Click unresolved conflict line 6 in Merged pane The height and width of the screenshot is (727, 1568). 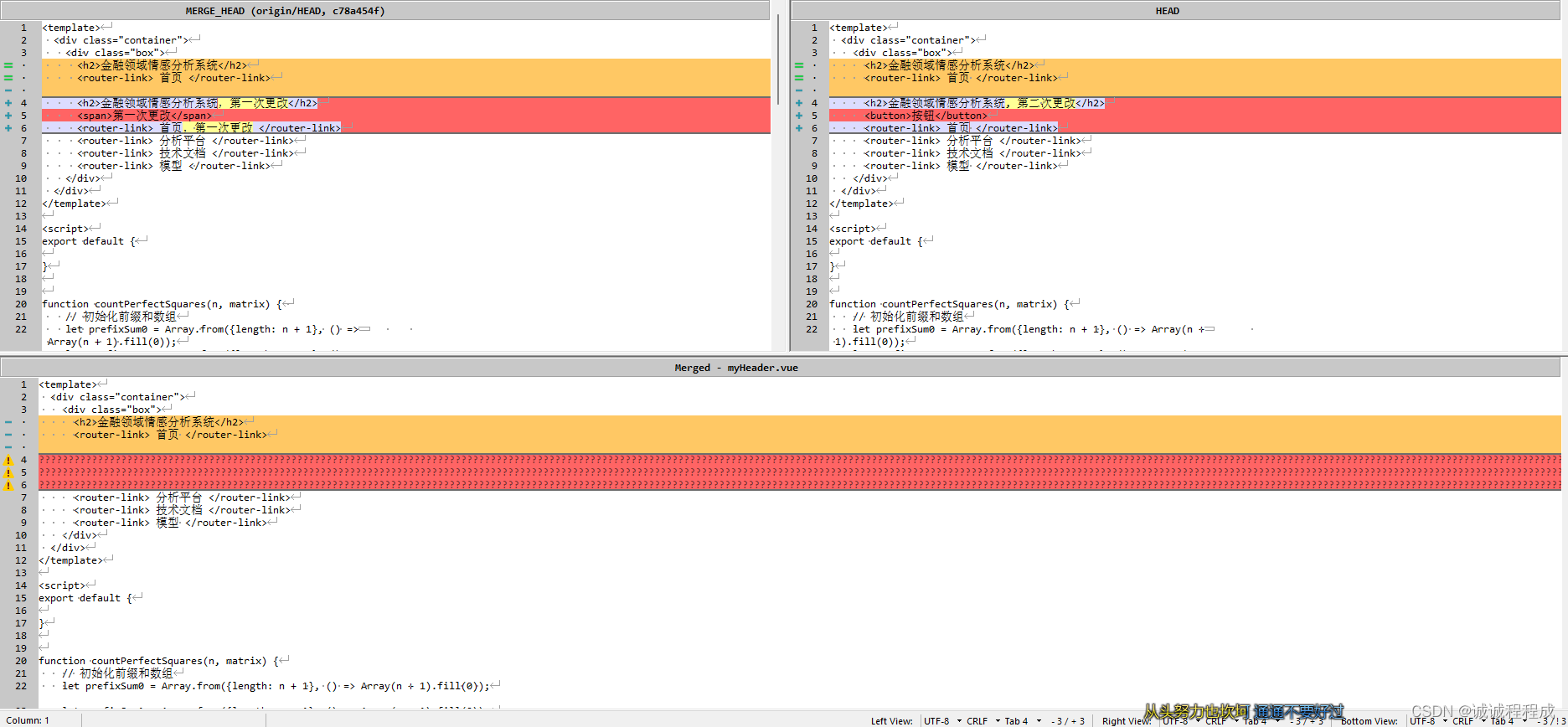(x=800, y=485)
